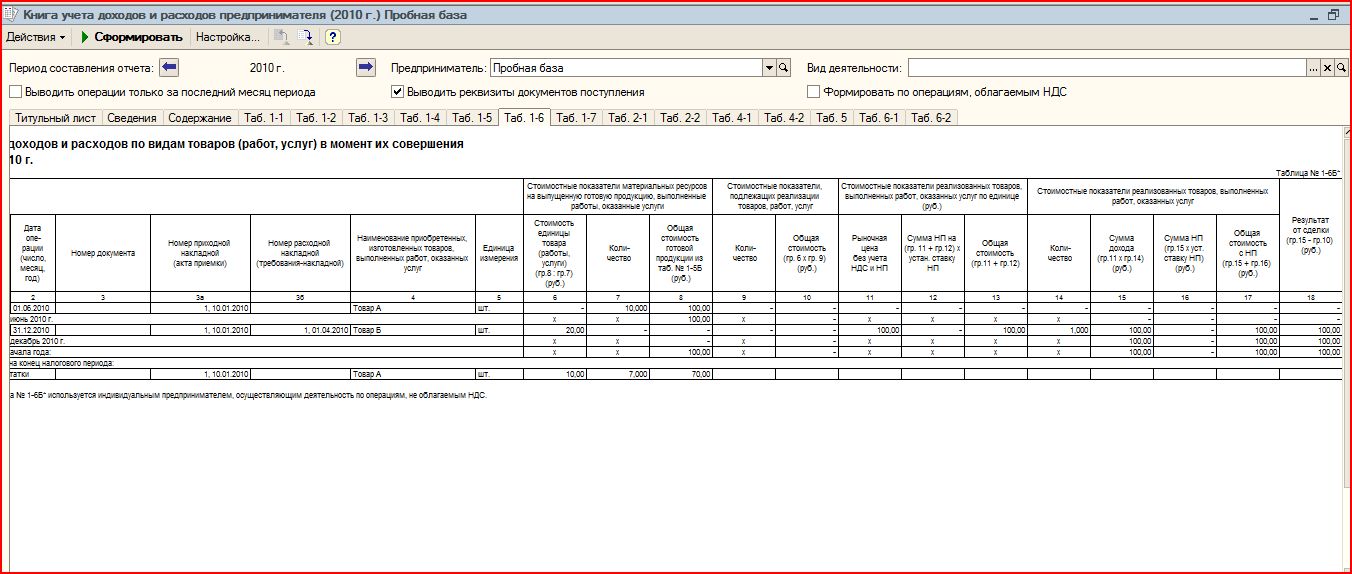The width and height of the screenshot is (1352, 574).
Task: Open the Настройка... settings button
Action: coord(227,37)
